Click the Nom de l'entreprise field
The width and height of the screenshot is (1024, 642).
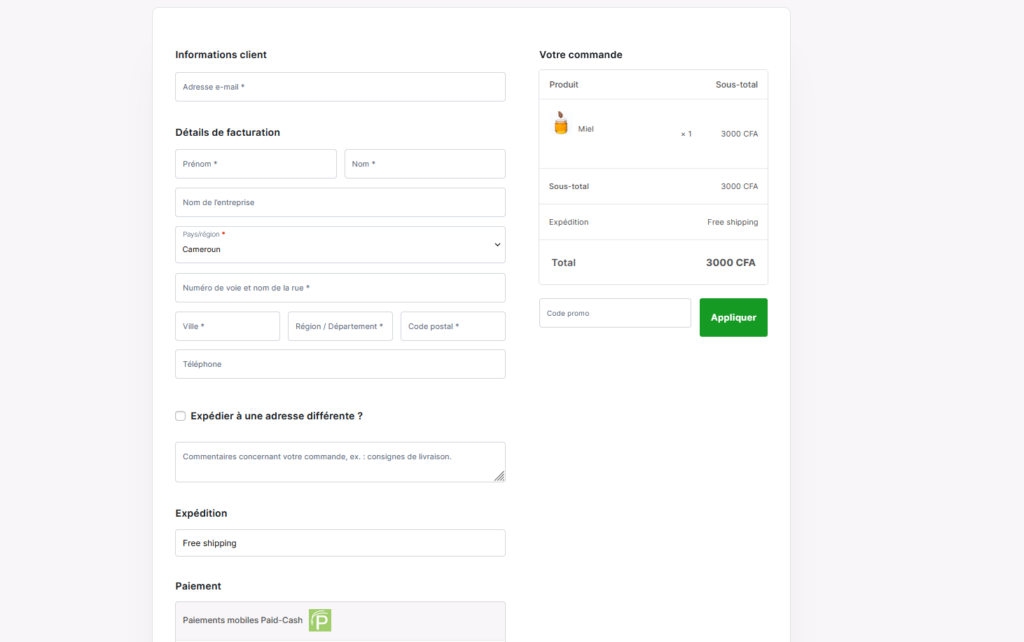coord(340,202)
